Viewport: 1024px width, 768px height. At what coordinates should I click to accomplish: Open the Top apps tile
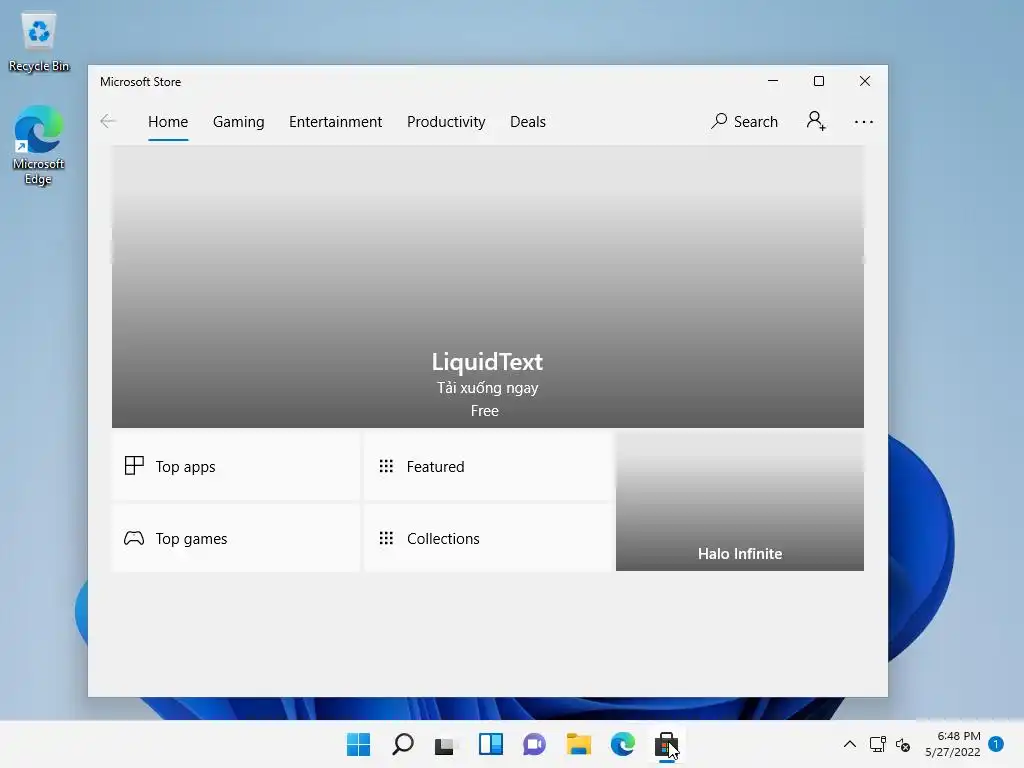click(x=236, y=466)
